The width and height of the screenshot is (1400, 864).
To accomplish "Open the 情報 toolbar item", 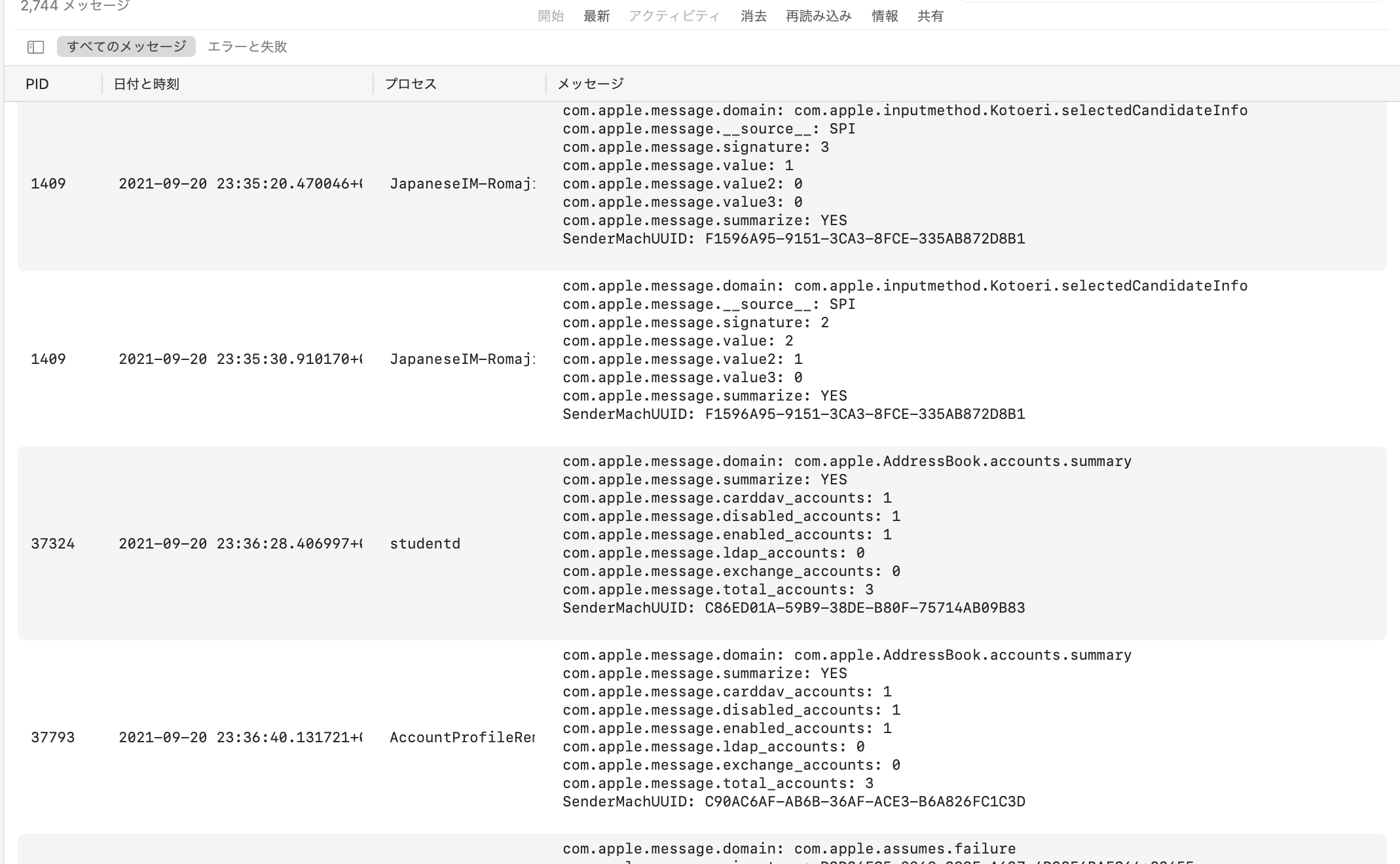I will [885, 16].
